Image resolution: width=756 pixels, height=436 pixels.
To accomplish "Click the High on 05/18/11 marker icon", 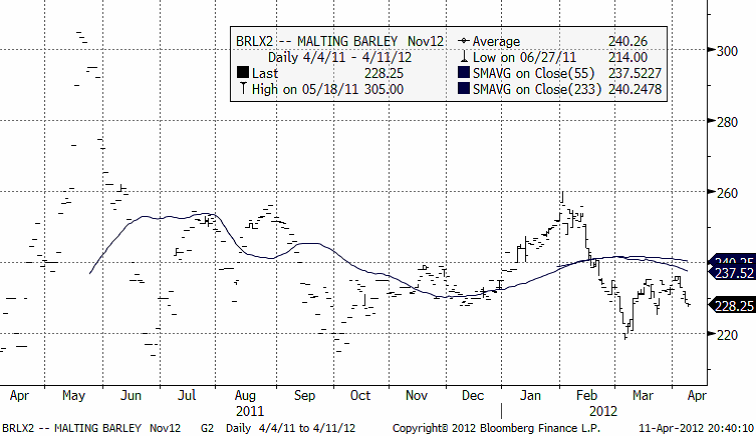I will 243,89.
